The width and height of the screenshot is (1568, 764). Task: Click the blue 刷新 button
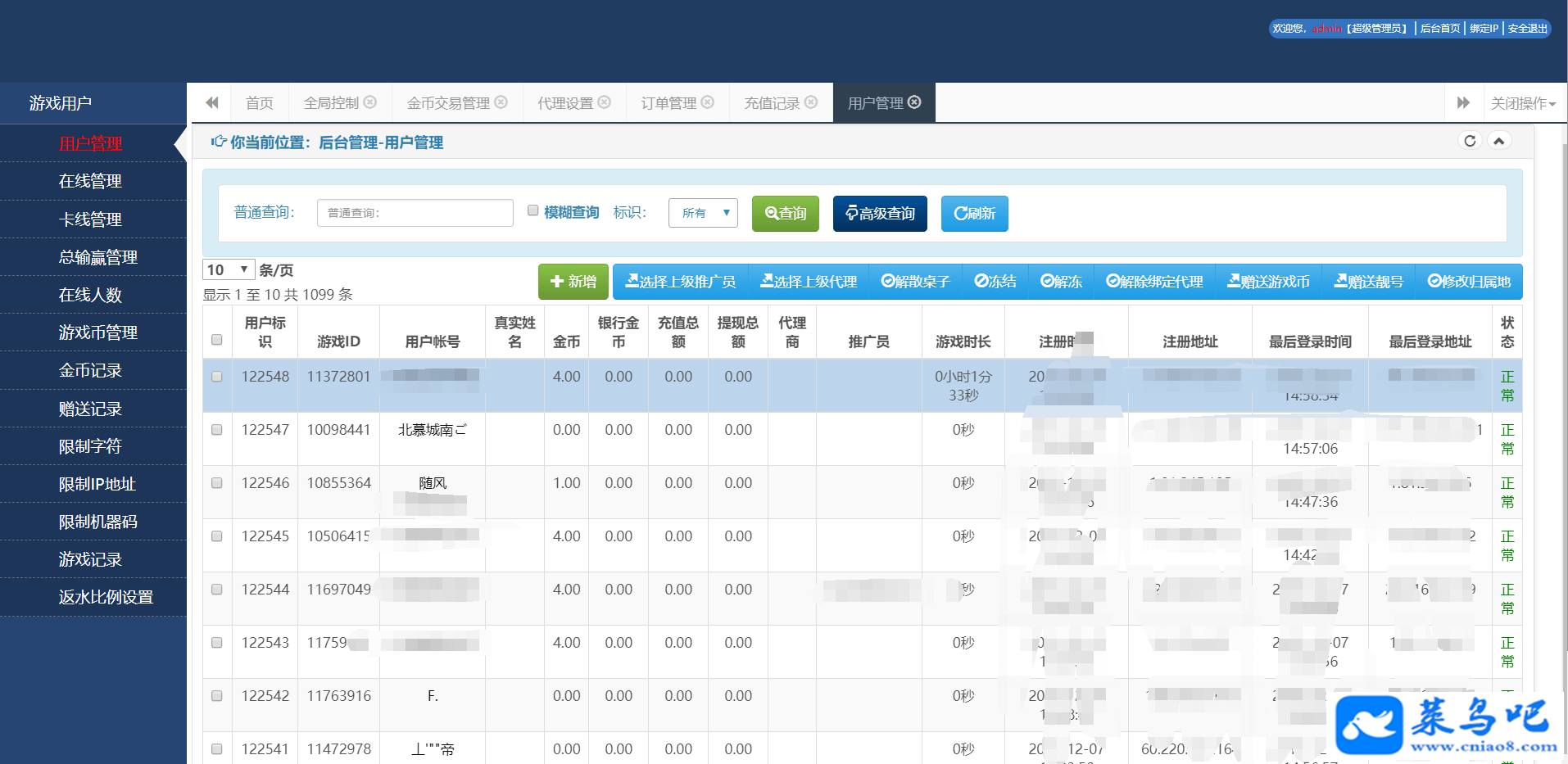coord(975,214)
